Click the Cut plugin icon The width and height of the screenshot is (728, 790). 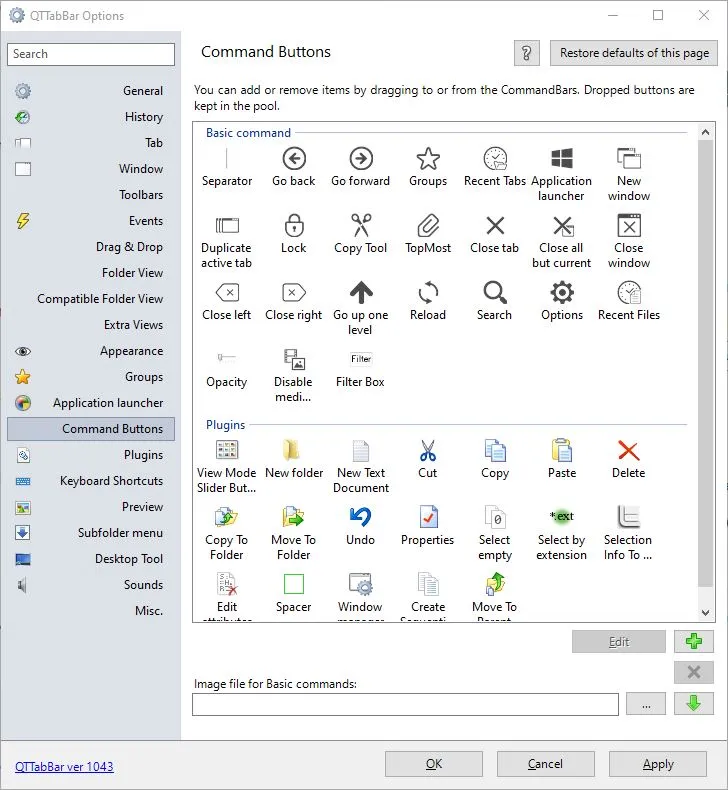click(428, 450)
